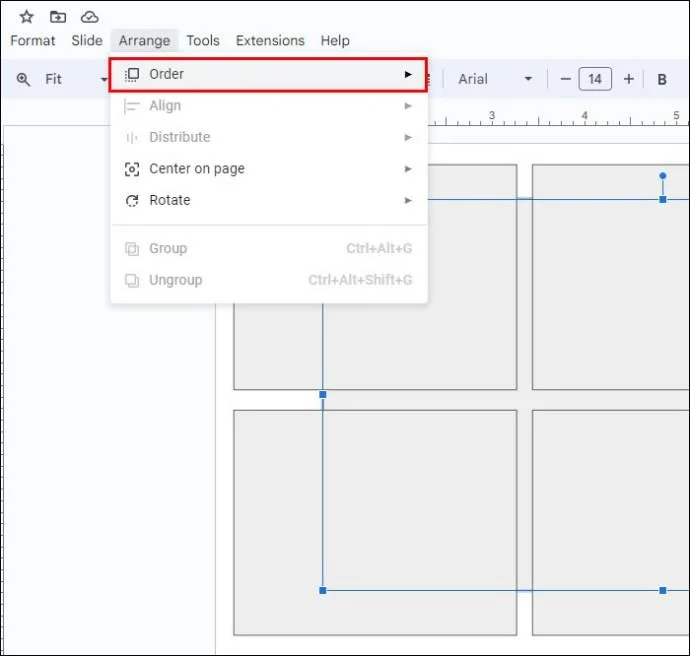690x656 pixels.
Task: Open the Slide menu
Action: coord(87,40)
